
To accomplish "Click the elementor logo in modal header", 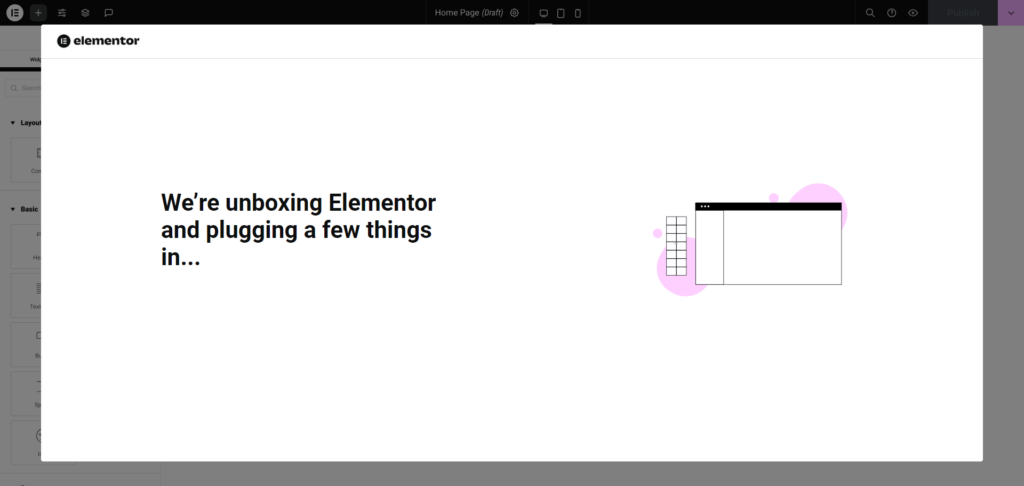I will tap(98, 41).
